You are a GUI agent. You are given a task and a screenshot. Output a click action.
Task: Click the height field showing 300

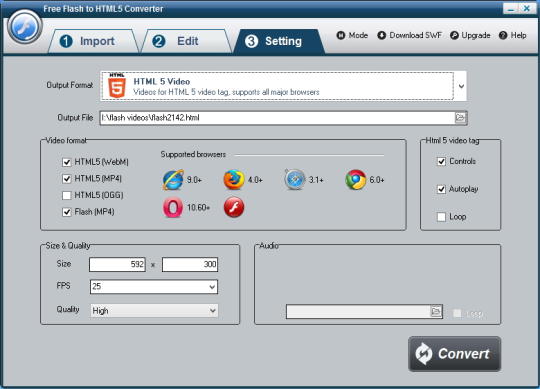(190, 264)
